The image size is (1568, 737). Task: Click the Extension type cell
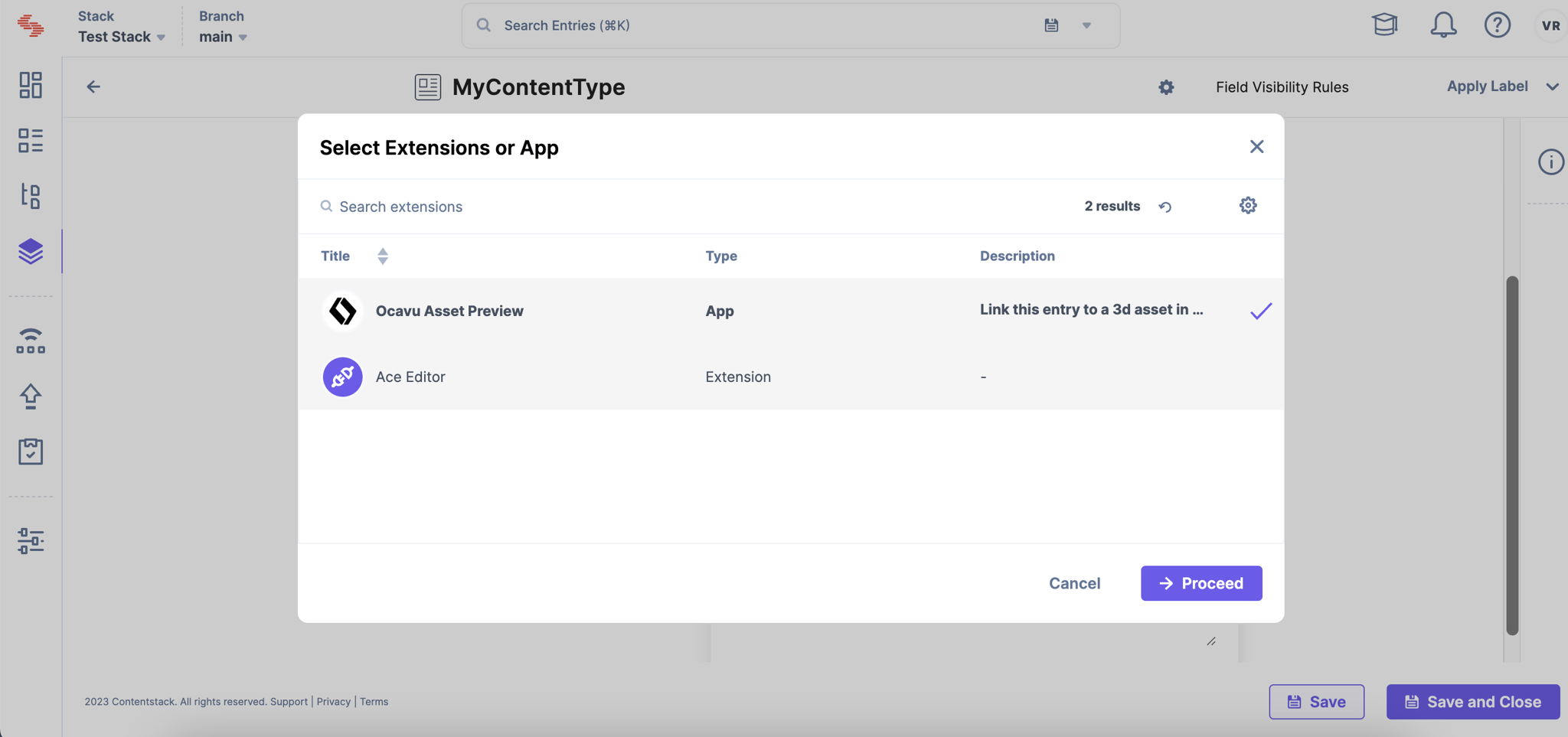[x=738, y=377]
